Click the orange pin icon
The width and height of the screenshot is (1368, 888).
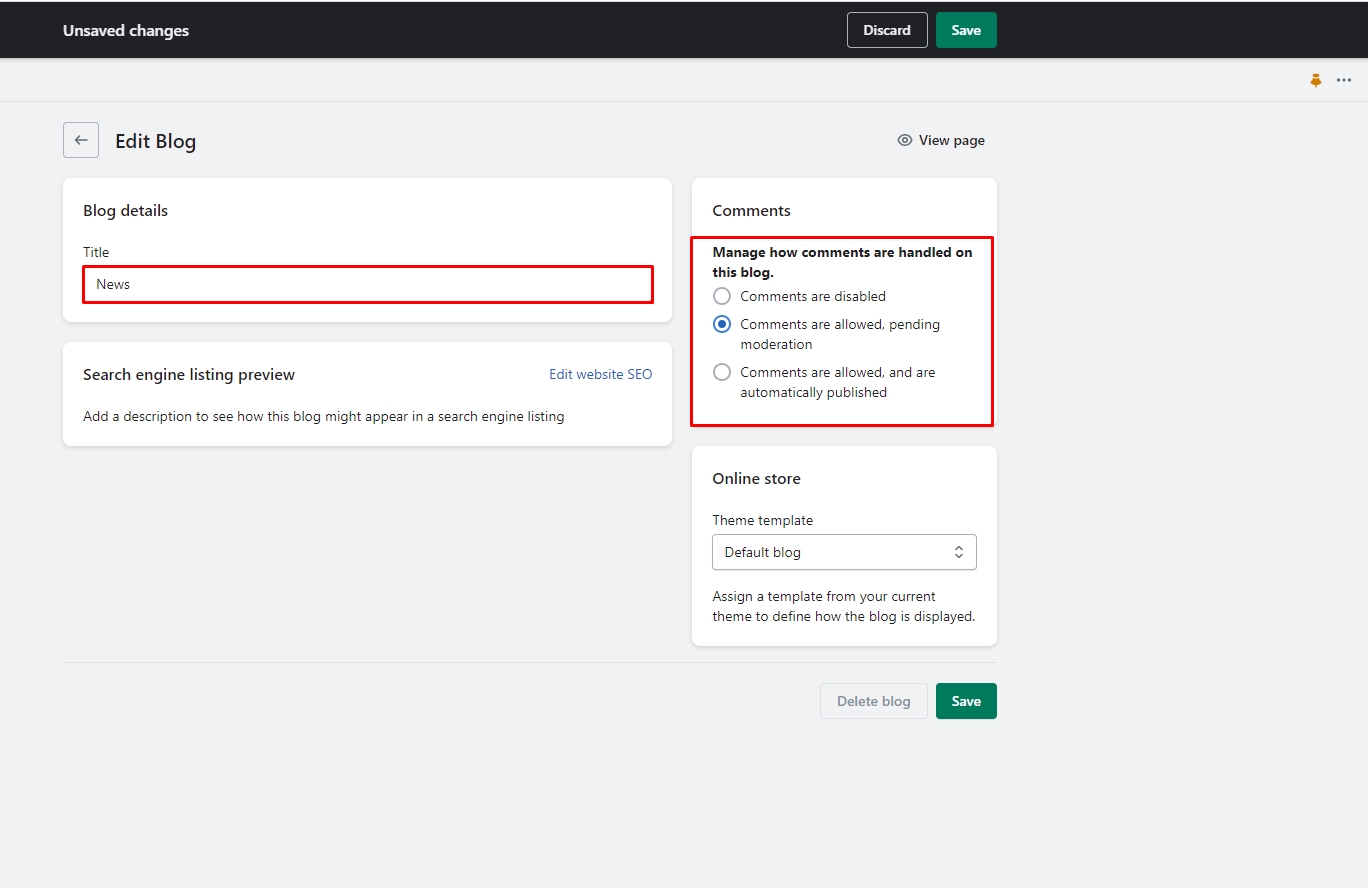[x=1316, y=80]
